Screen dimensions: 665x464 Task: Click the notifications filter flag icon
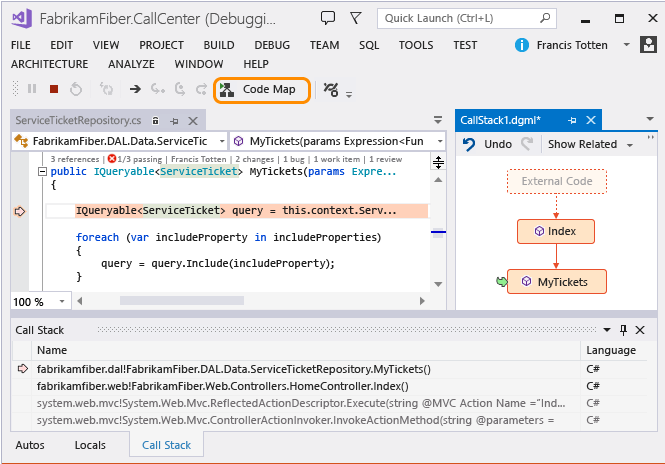355,18
